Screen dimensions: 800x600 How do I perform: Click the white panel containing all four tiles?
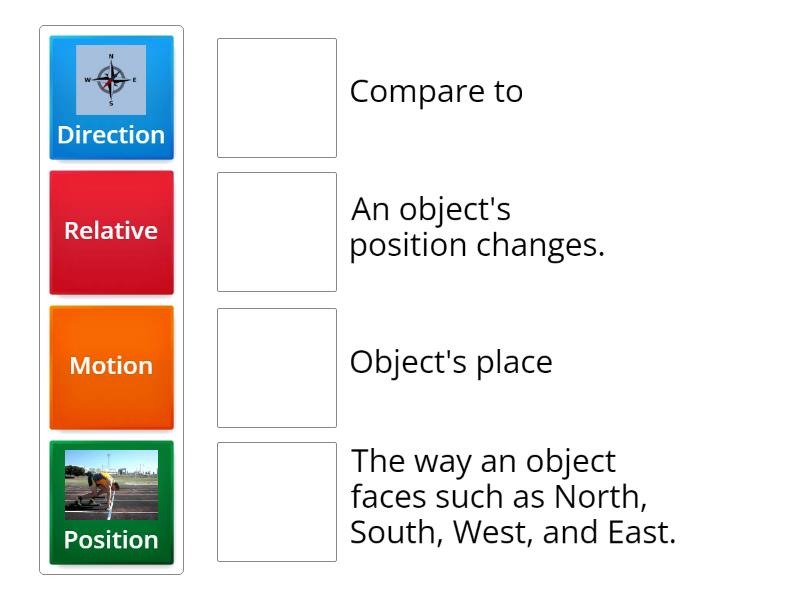pyautogui.click(x=111, y=300)
